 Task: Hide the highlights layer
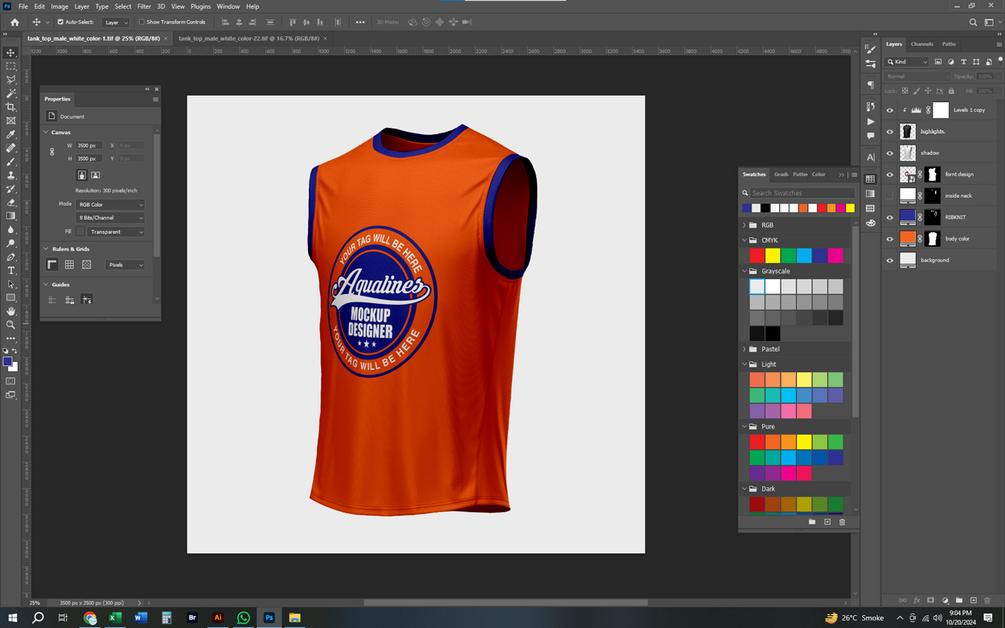tap(890, 132)
